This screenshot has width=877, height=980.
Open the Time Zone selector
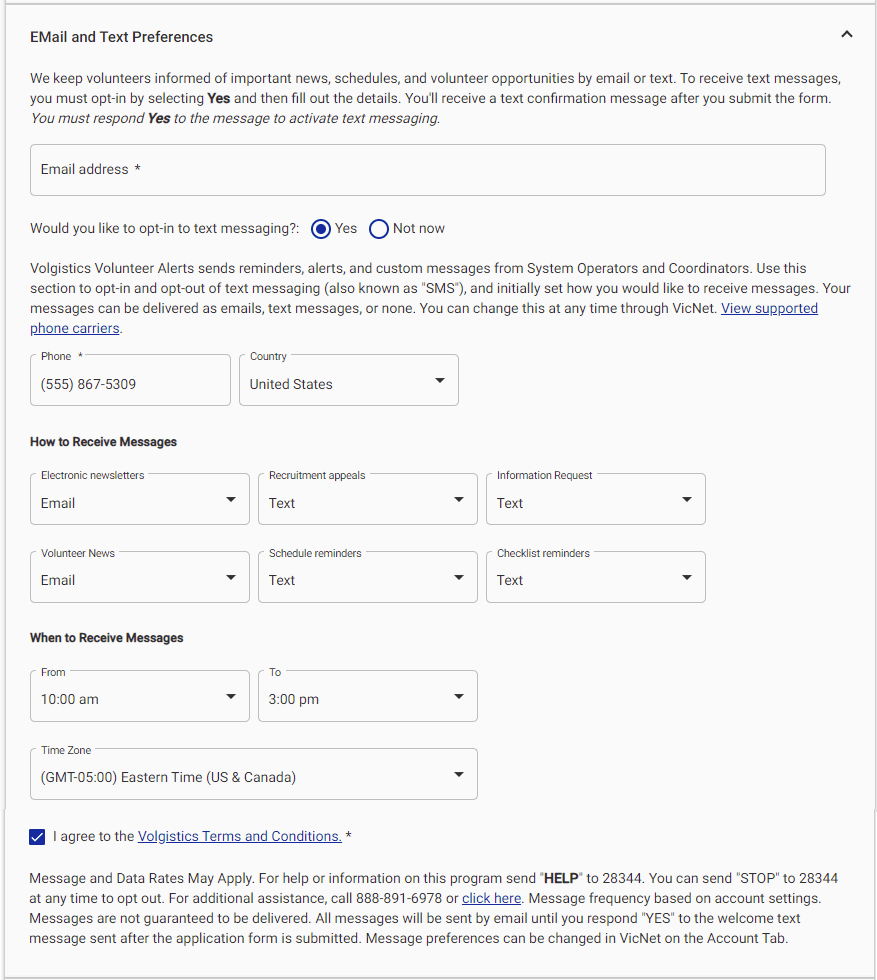coord(253,774)
